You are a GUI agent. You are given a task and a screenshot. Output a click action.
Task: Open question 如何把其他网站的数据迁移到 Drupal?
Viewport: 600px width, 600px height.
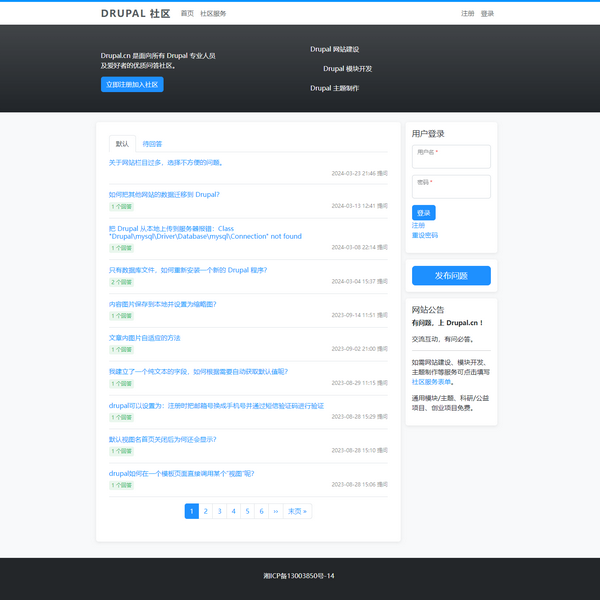click(164, 194)
